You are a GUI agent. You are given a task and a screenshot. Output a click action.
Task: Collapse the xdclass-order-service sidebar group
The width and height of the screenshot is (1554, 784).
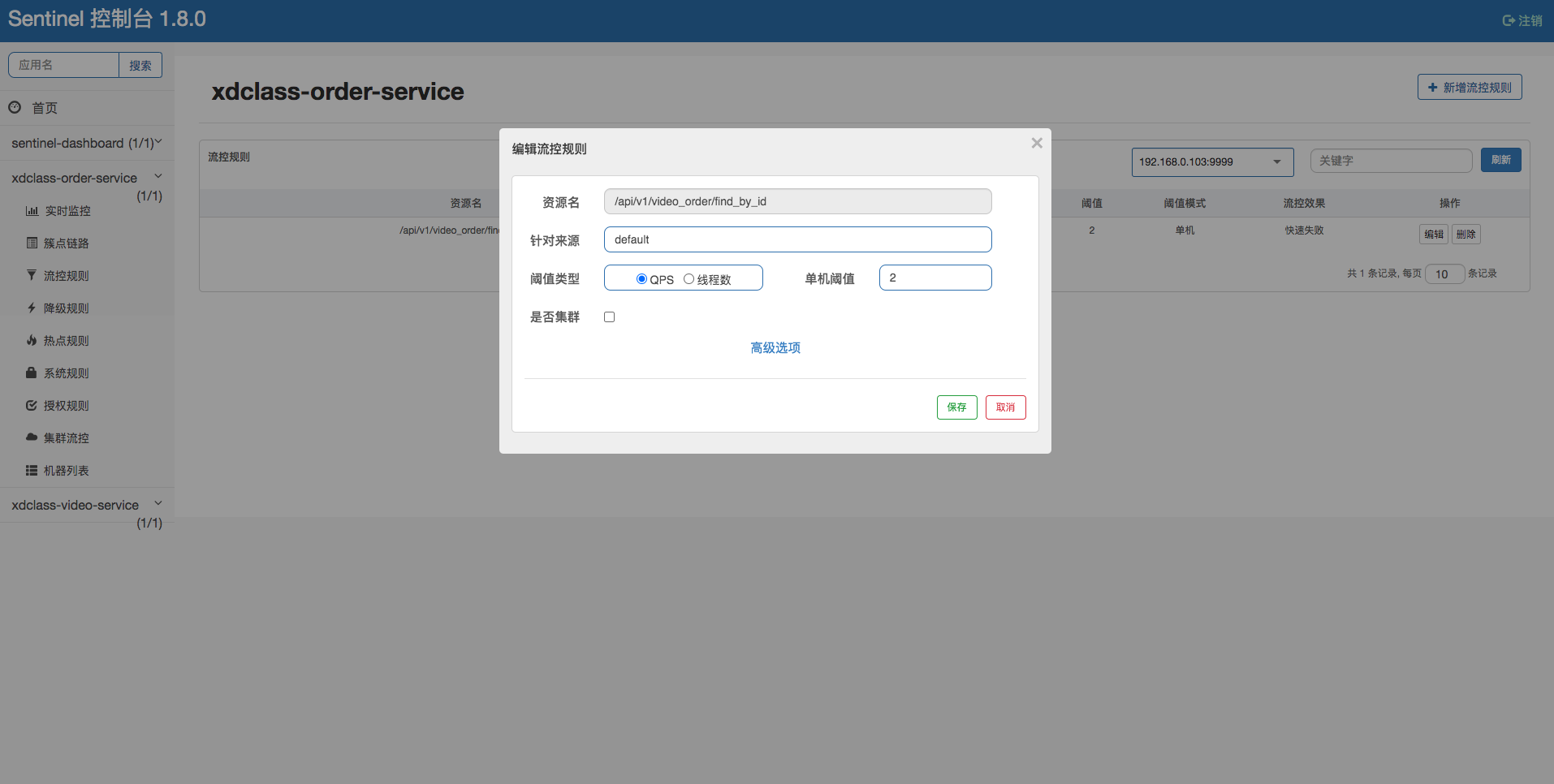(158, 177)
